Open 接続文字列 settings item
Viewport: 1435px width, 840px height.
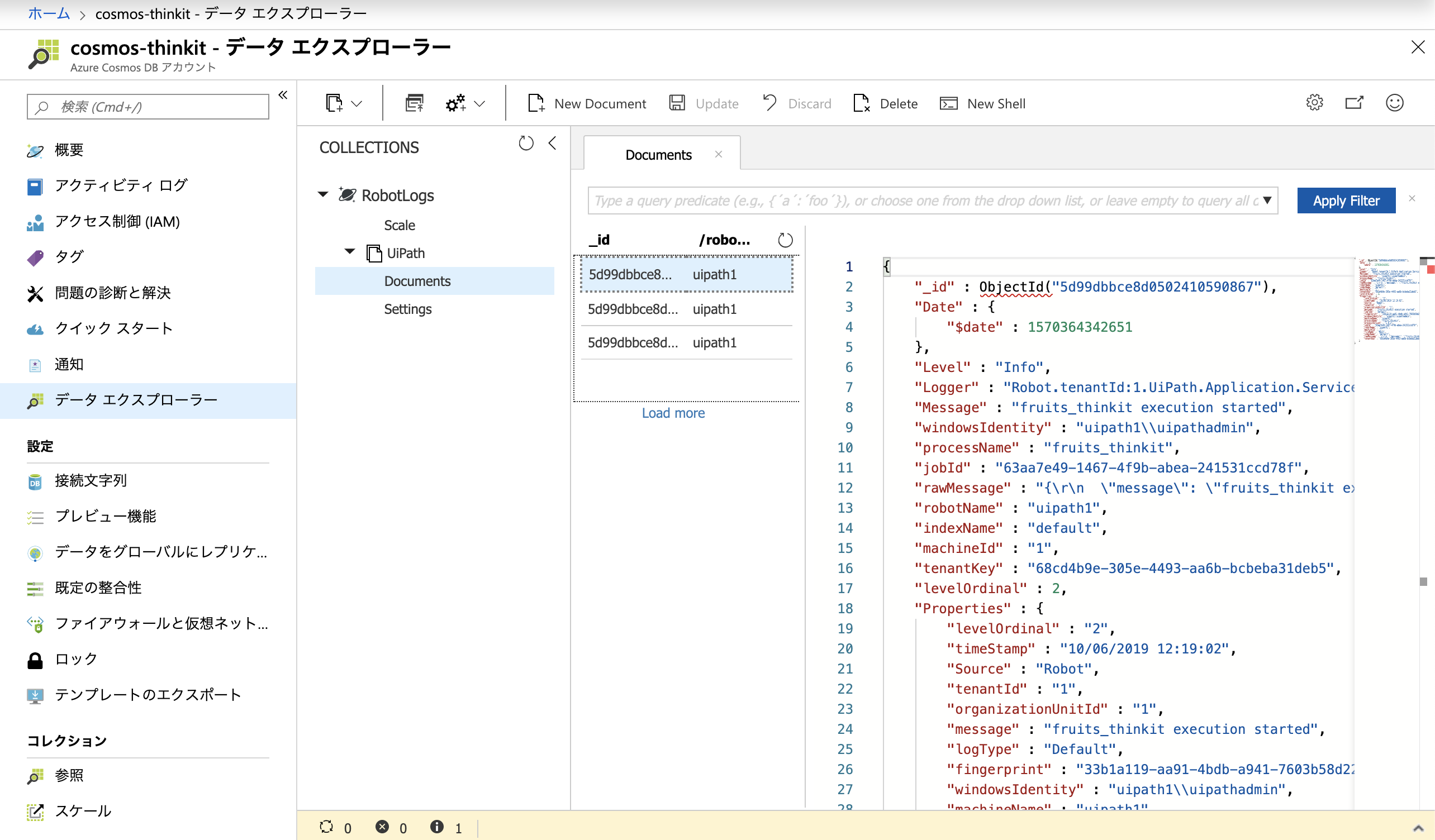click(x=148, y=481)
